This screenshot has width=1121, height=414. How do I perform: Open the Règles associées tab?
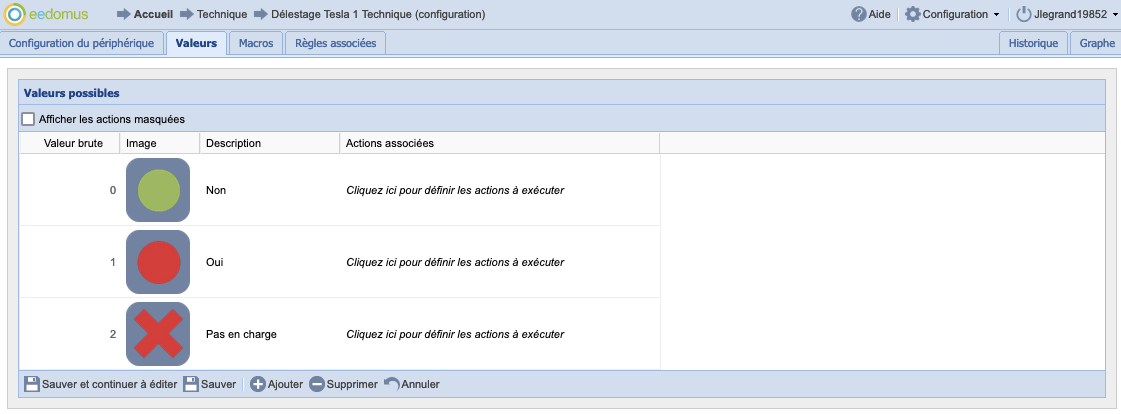click(x=335, y=43)
